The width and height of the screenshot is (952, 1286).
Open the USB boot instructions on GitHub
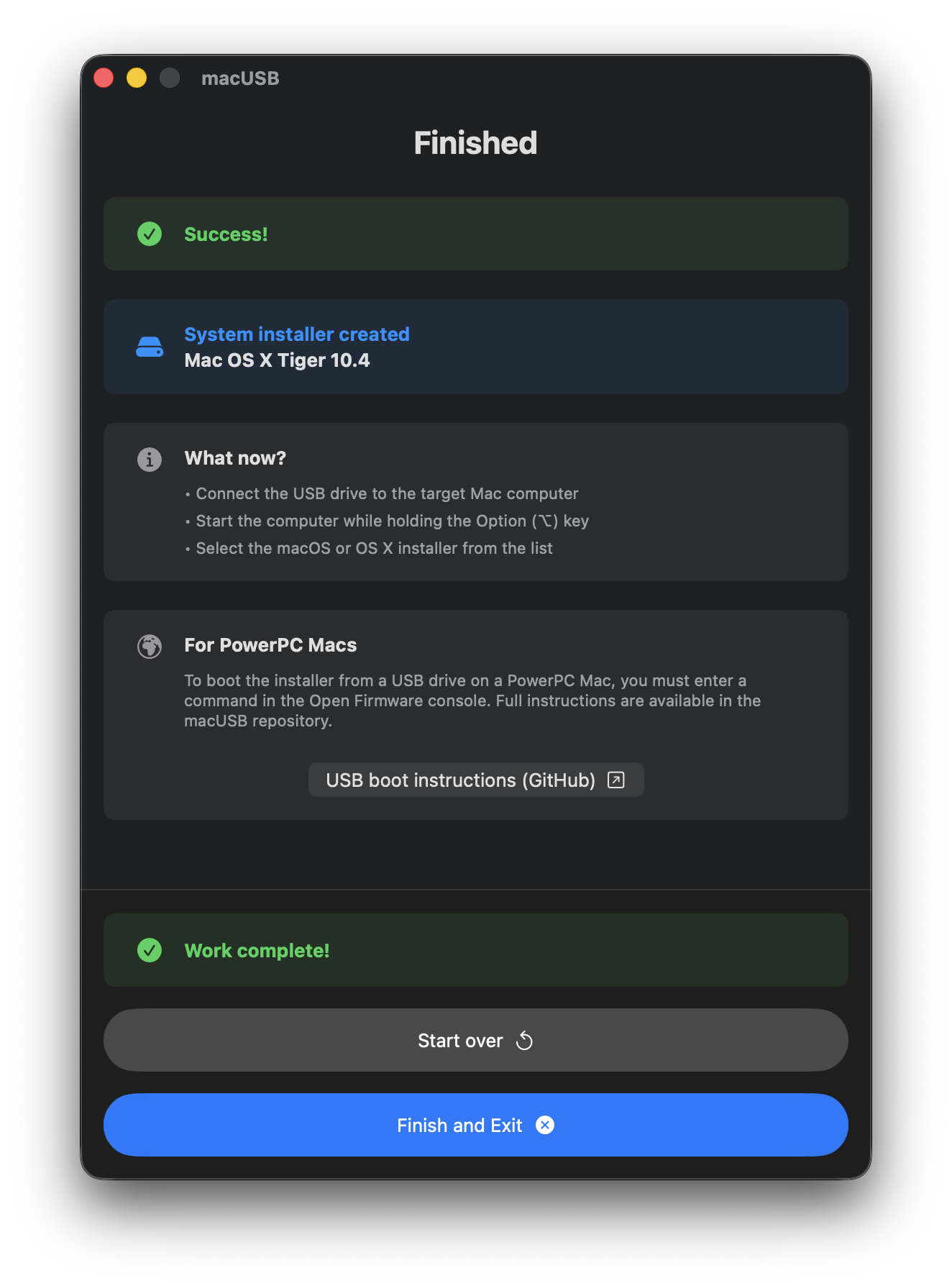pos(475,780)
